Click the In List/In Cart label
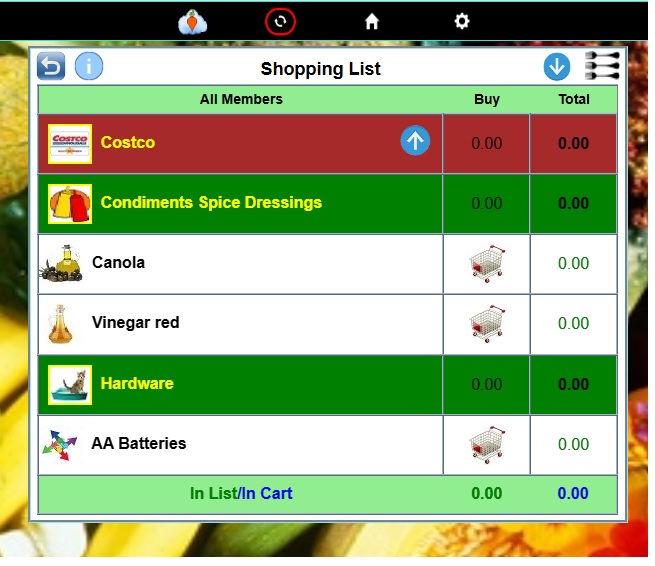 (241, 493)
